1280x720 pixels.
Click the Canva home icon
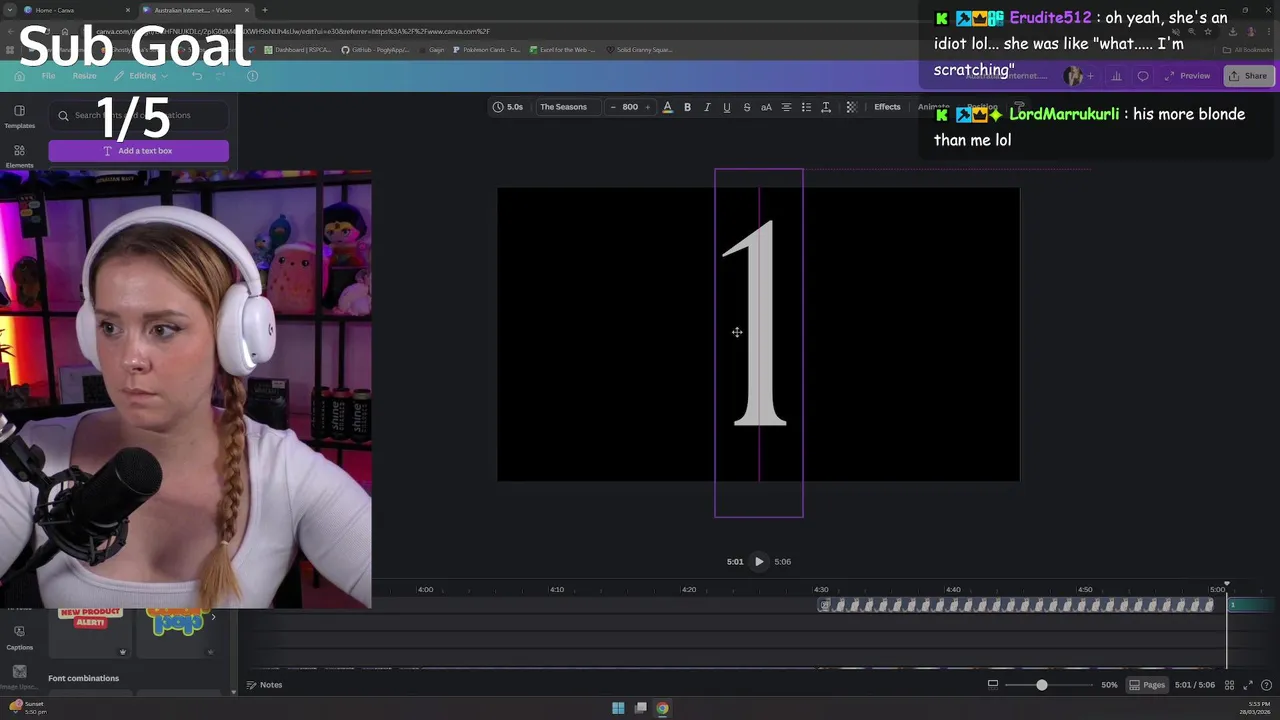(19, 76)
